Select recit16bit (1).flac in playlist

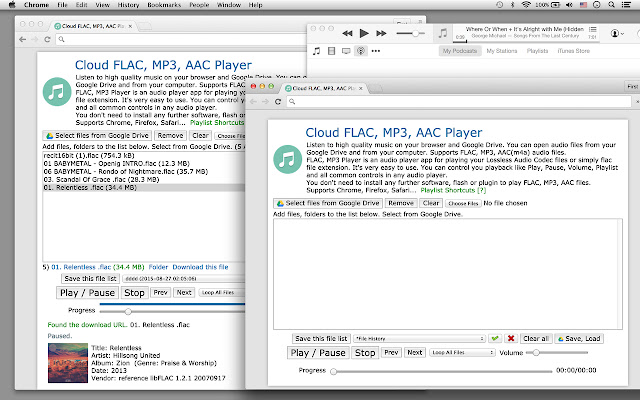coord(144,156)
